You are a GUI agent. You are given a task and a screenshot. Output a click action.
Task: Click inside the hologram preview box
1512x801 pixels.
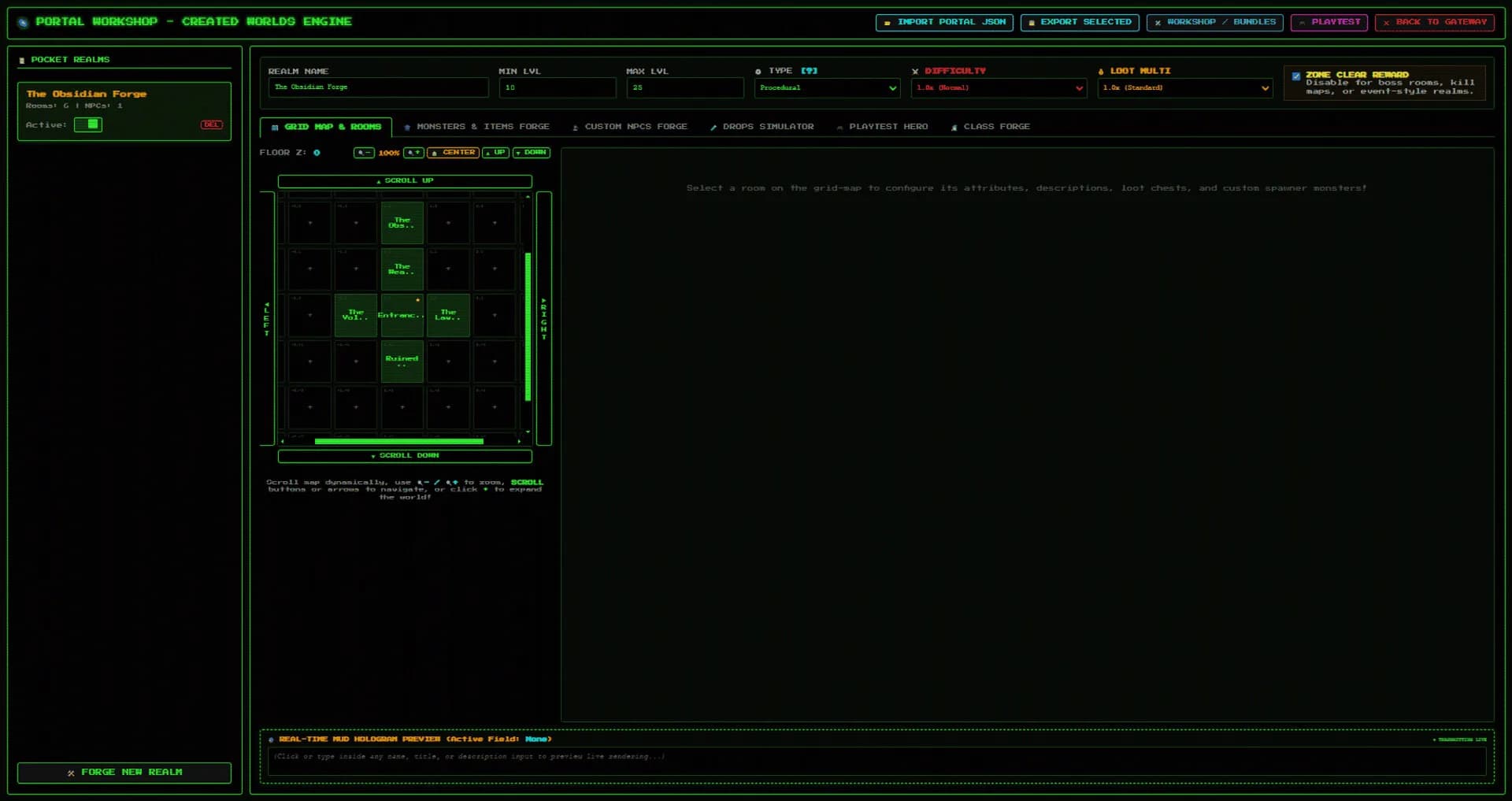pos(876,762)
